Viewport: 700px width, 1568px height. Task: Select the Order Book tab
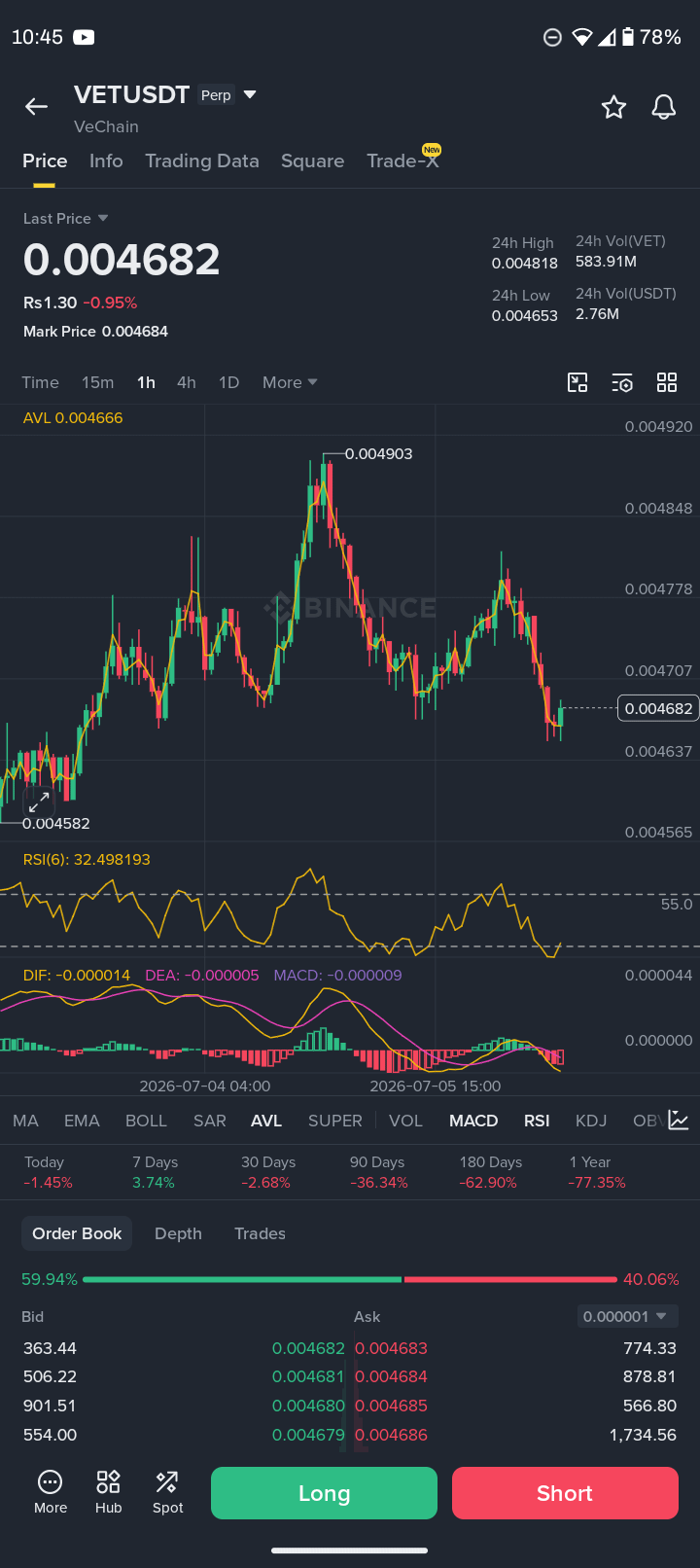click(77, 1233)
